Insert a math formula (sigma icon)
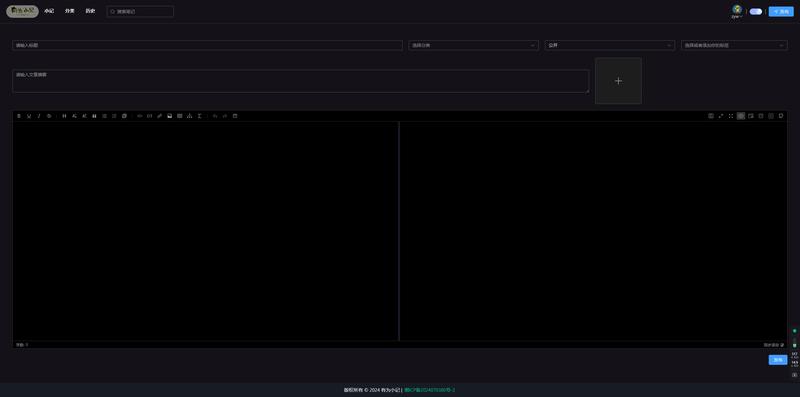 (199, 116)
